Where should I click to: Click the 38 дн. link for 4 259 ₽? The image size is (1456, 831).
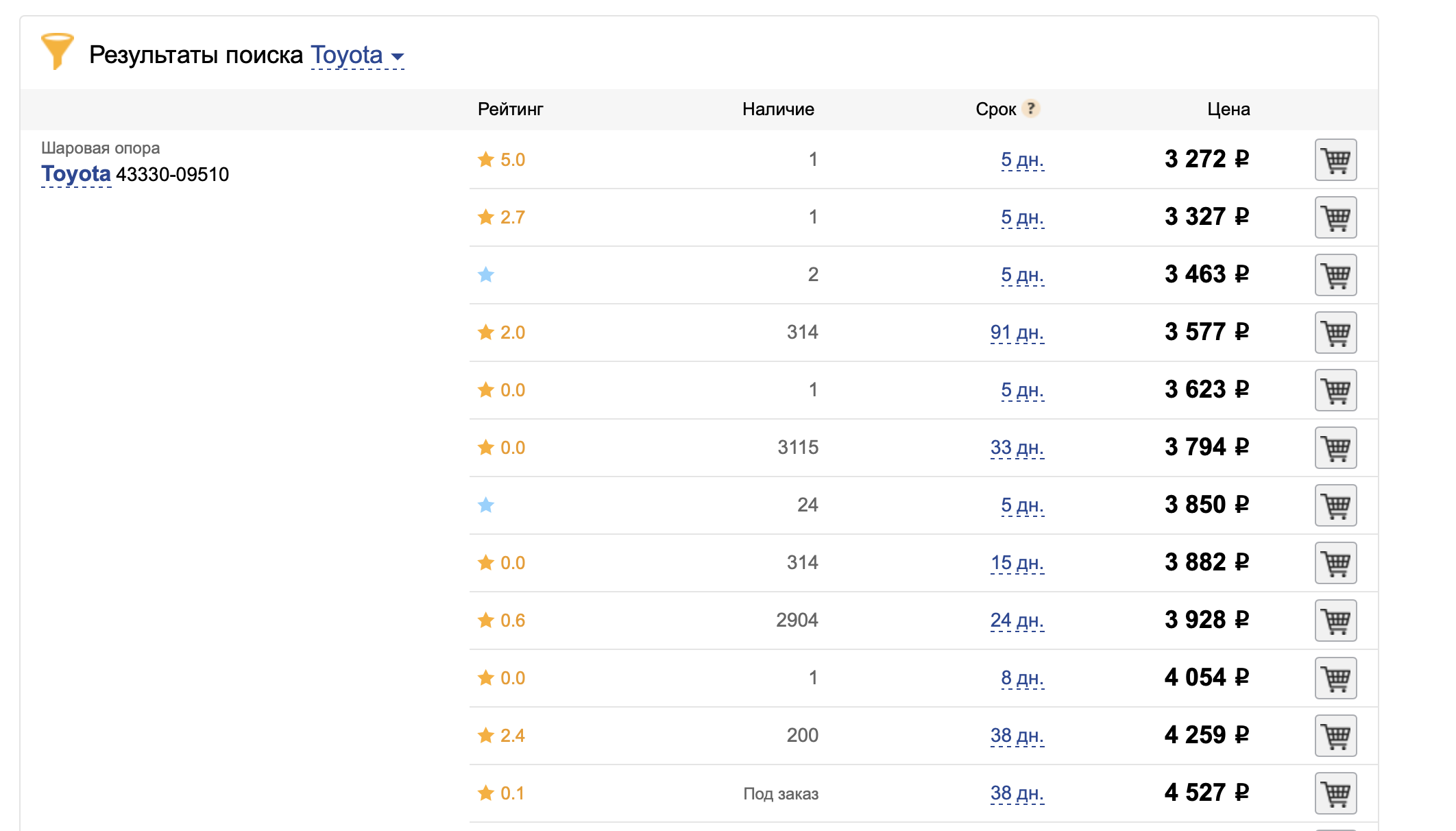tap(1017, 736)
